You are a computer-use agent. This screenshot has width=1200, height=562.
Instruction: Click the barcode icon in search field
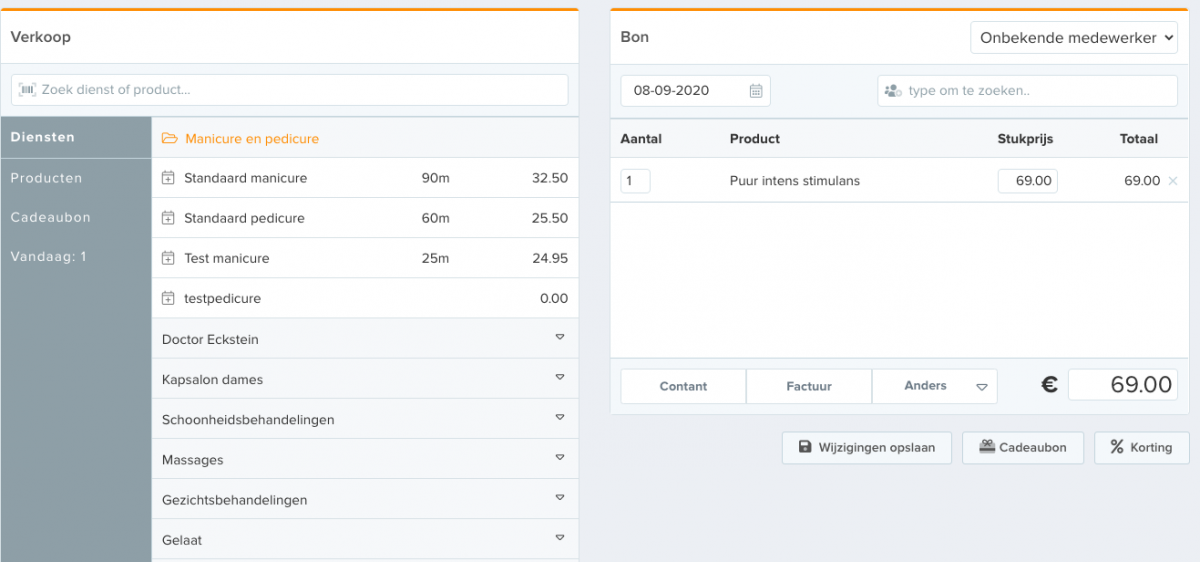click(28, 90)
